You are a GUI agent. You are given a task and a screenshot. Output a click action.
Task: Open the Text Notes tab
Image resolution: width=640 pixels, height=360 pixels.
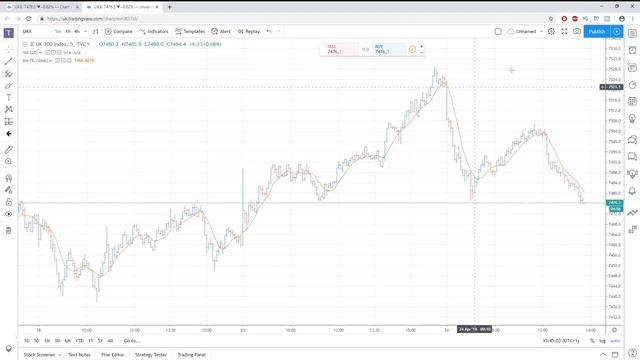pyautogui.click(x=79, y=355)
